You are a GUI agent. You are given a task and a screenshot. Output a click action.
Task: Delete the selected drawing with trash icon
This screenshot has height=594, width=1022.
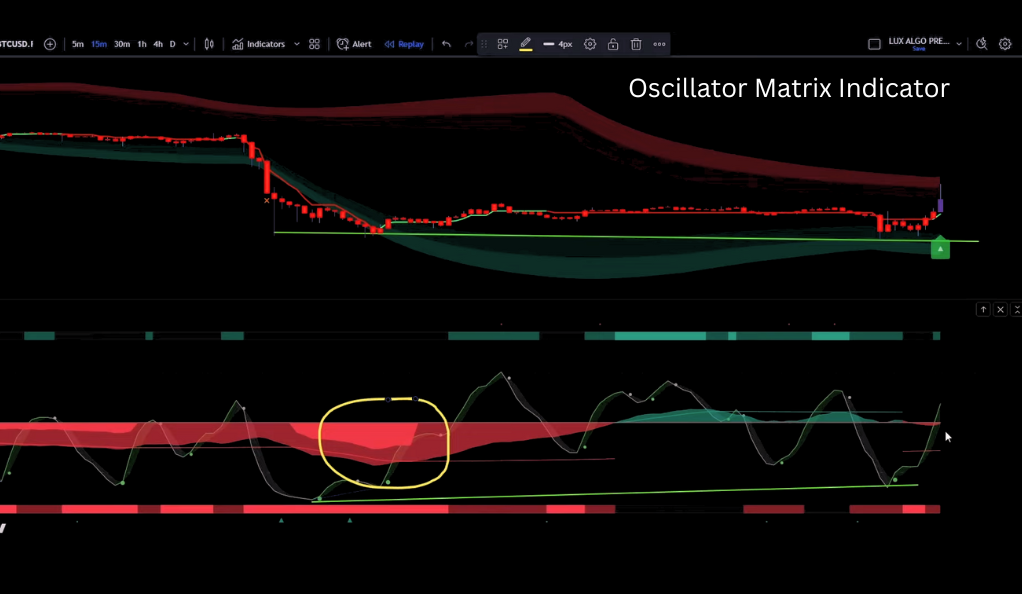tap(636, 44)
